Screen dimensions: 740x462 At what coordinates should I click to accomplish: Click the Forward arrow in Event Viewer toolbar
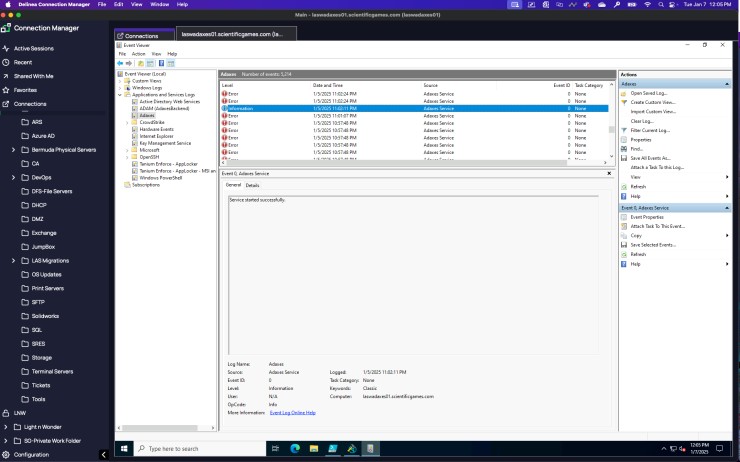[x=128, y=63]
